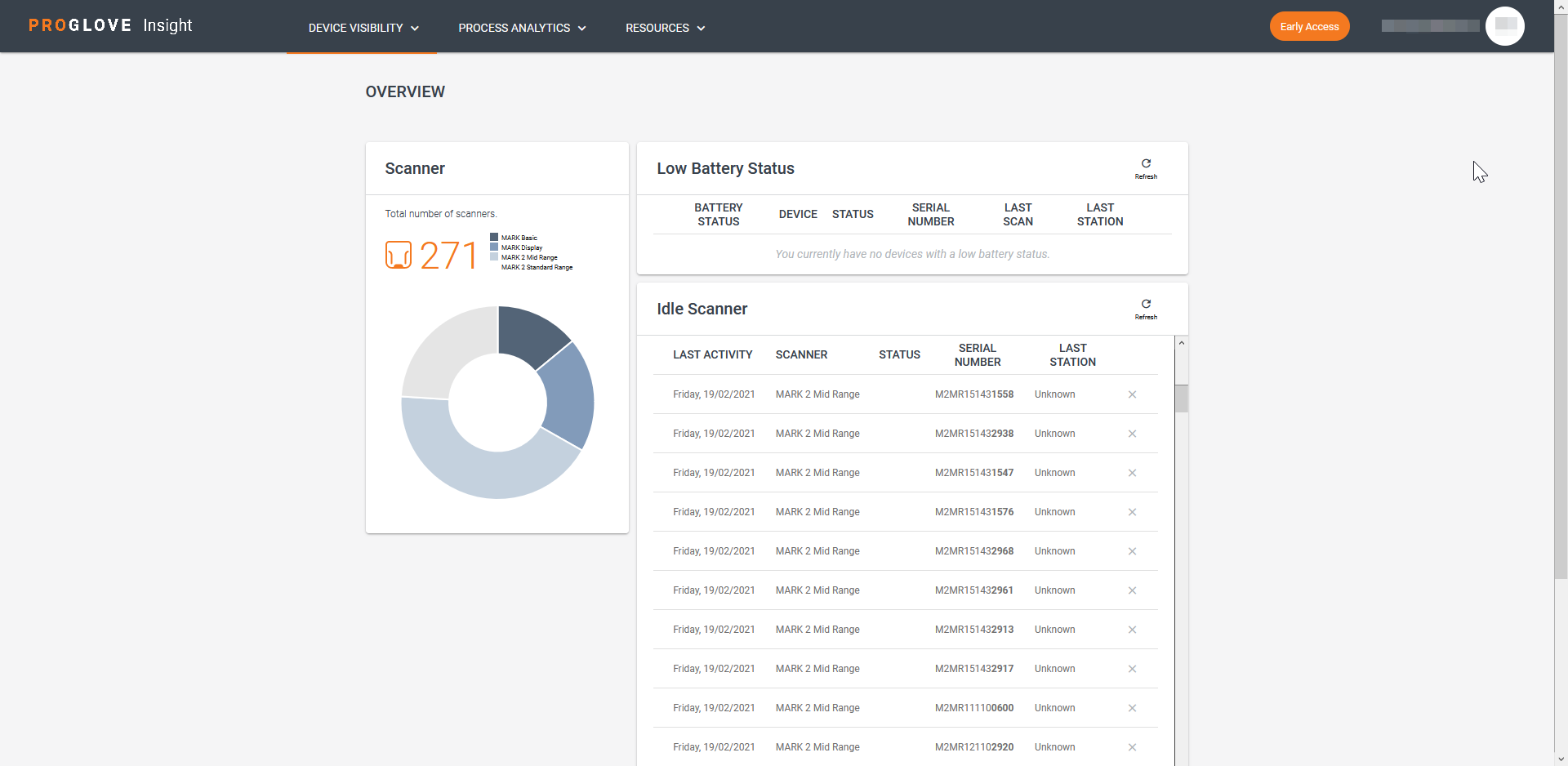This screenshot has height=766, width=1568.
Task: Open the user profile avatar
Action: (x=1504, y=26)
